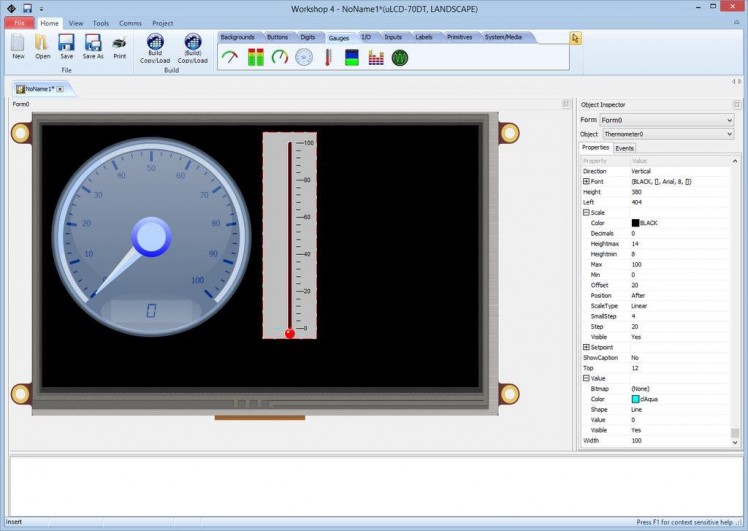The height and width of the screenshot is (531, 748).
Task: Activate the pointer selection tool
Action: click(576, 38)
